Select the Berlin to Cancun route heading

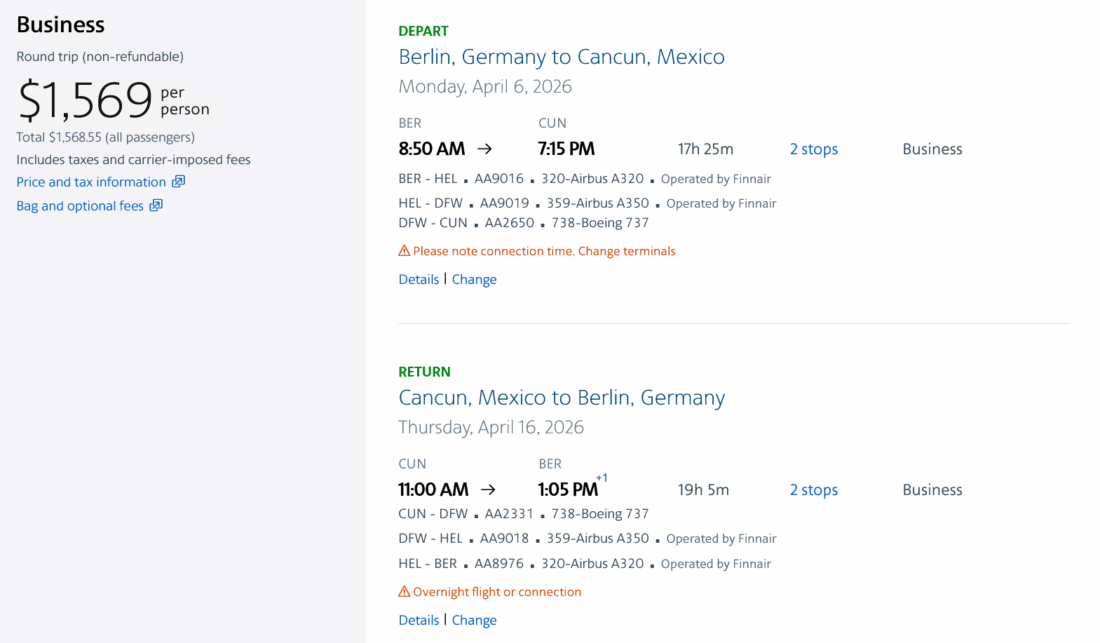tap(561, 57)
